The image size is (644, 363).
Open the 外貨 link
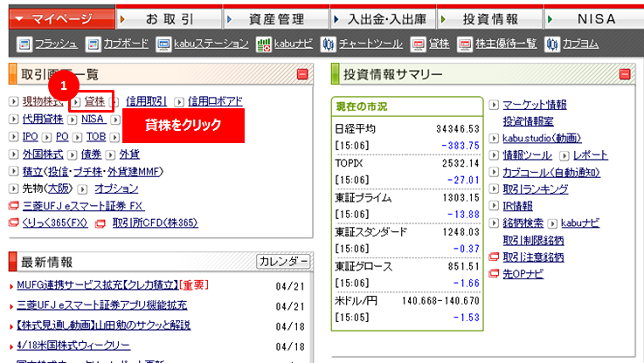pyautogui.click(x=129, y=154)
